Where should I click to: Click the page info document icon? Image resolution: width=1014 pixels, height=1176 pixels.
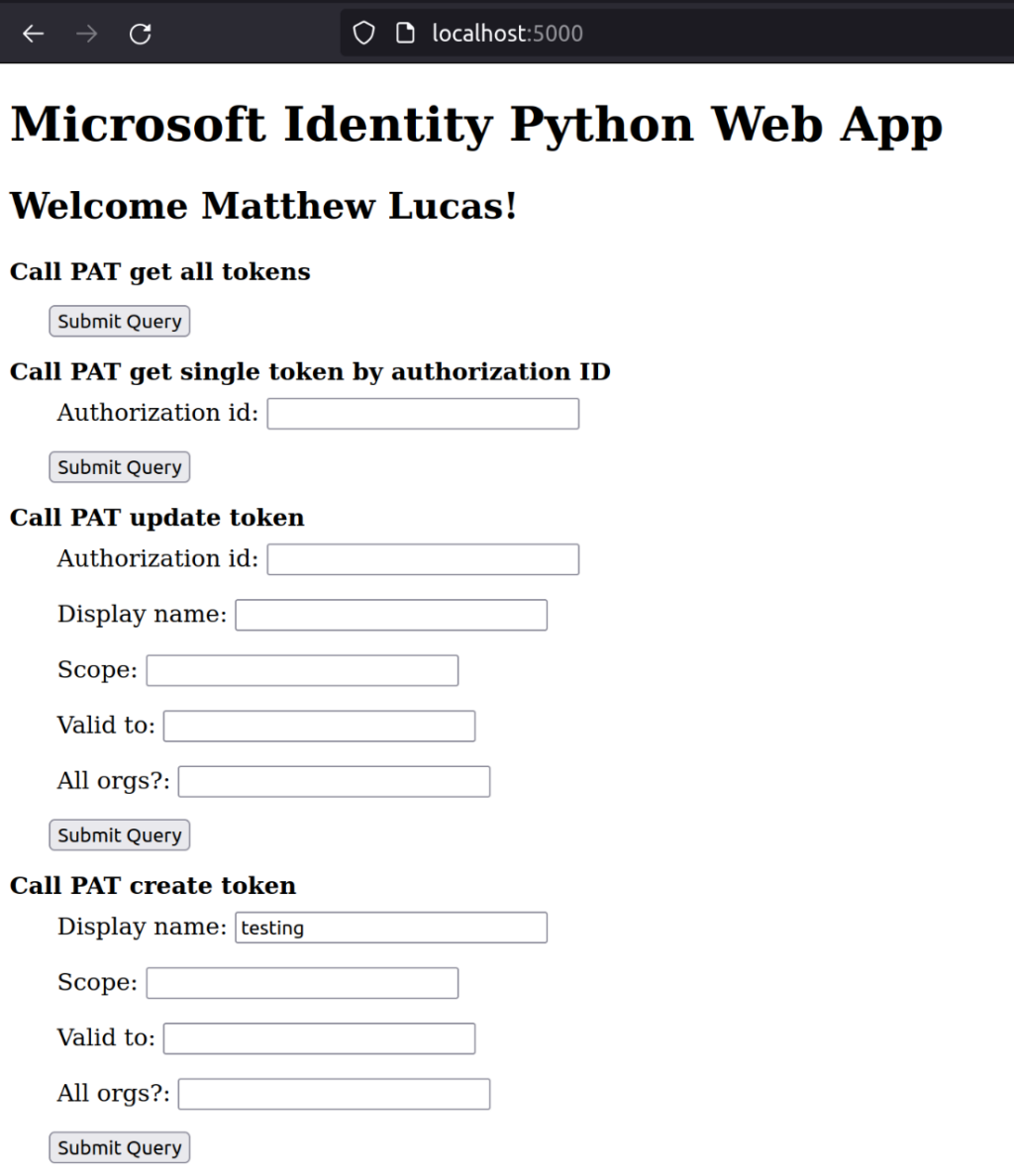point(405,33)
